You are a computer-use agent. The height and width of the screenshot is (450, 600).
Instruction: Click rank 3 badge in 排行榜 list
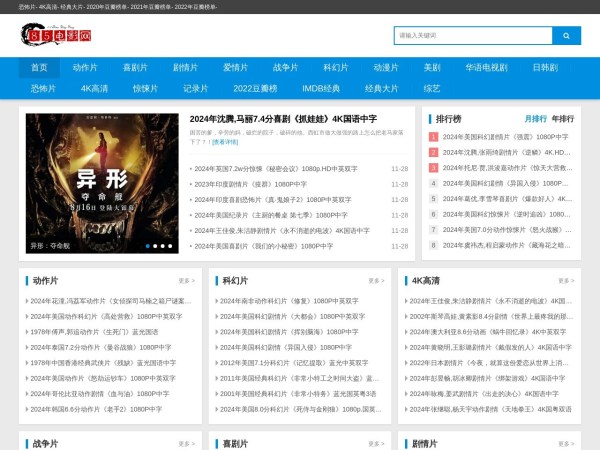pos(434,168)
